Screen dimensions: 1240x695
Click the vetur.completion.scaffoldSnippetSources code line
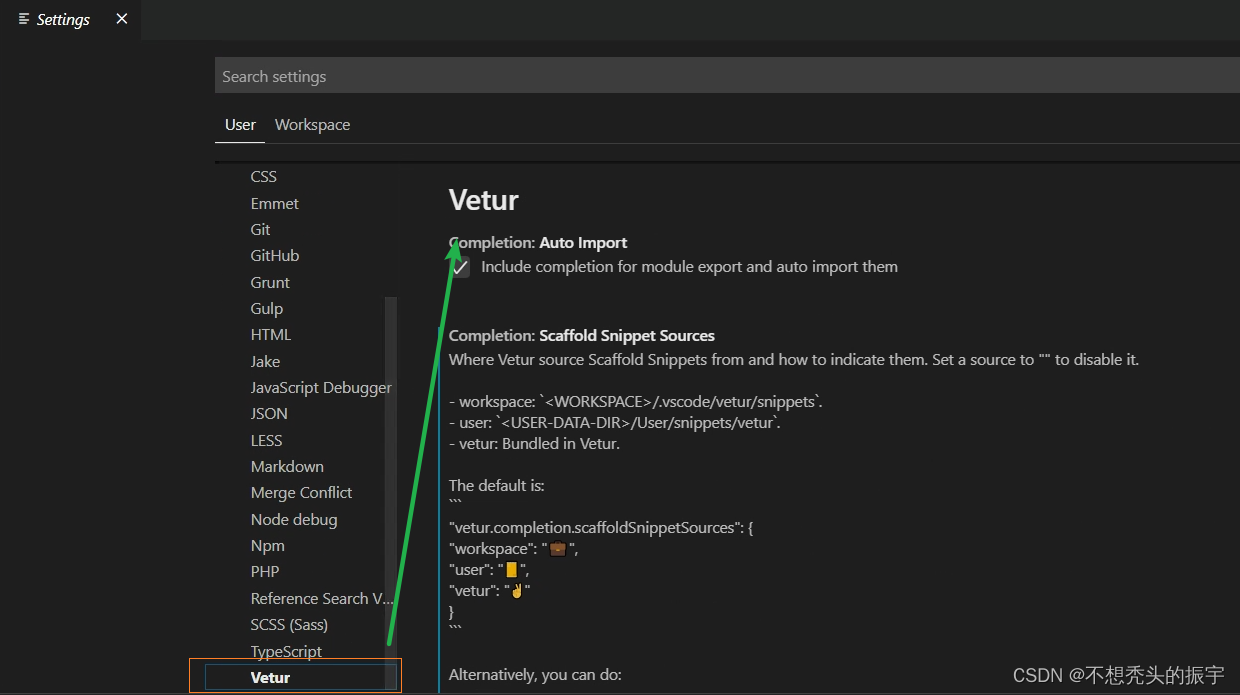pyautogui.click(x=601, y=527)
